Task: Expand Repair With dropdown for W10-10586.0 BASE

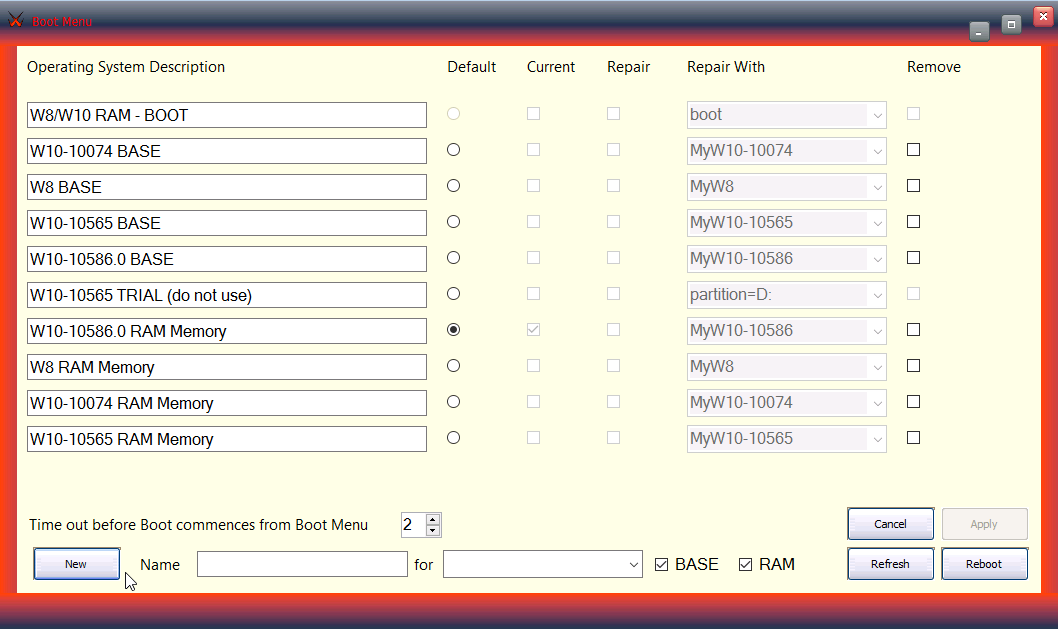Action: click(787, 258)
